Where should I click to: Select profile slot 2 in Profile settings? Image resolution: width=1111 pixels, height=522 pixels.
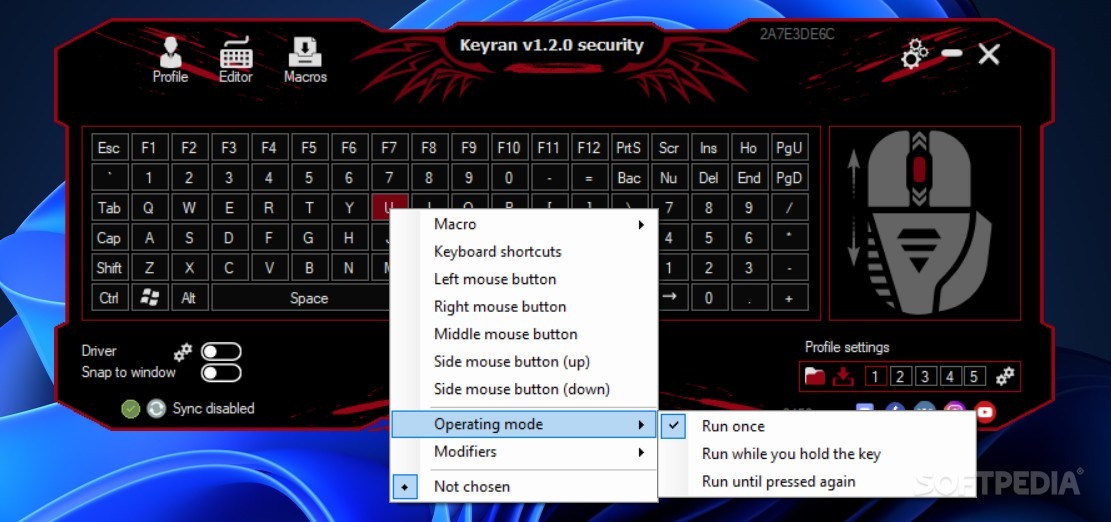tap(900, 376)
